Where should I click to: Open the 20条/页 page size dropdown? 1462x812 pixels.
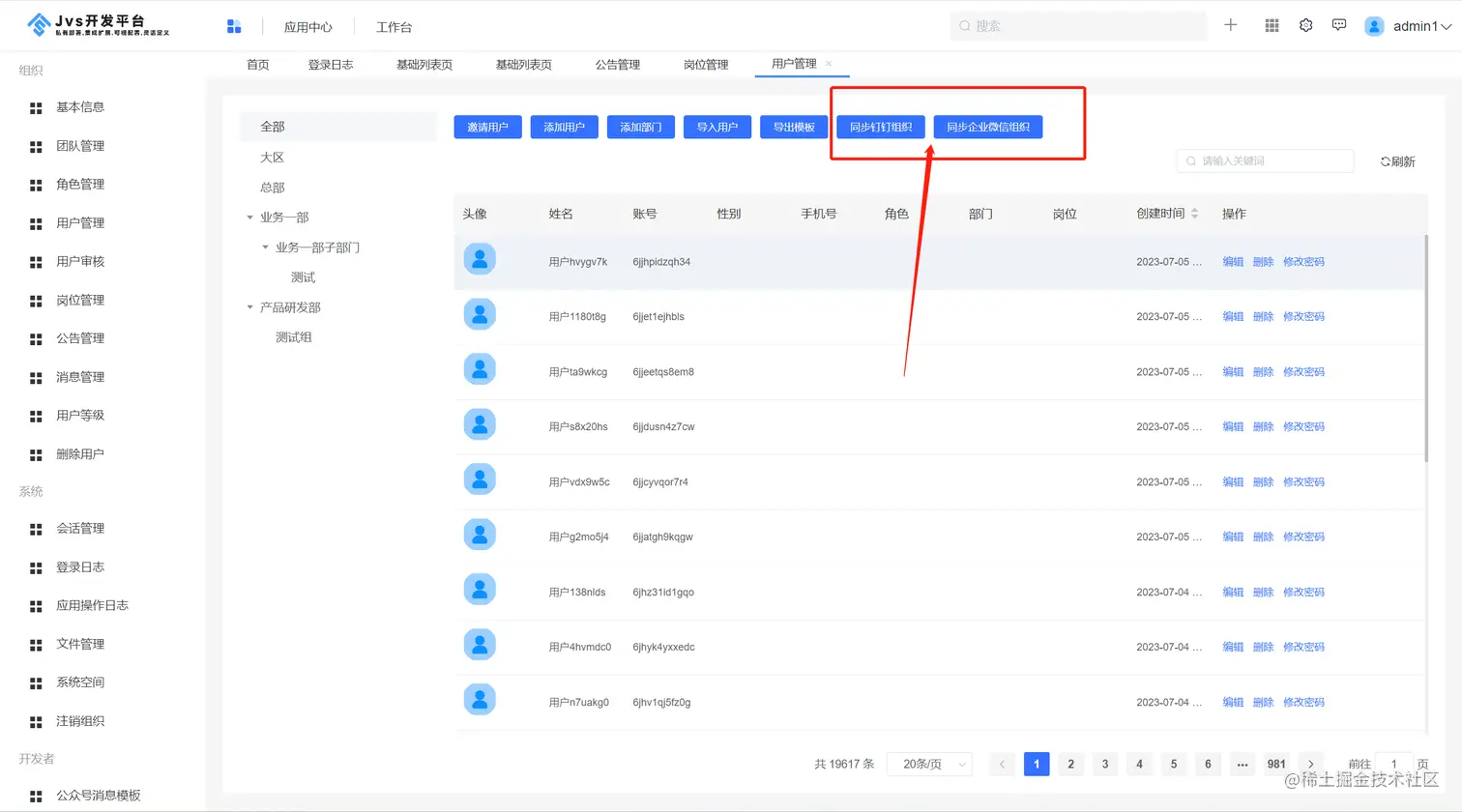tap(930, 764)
